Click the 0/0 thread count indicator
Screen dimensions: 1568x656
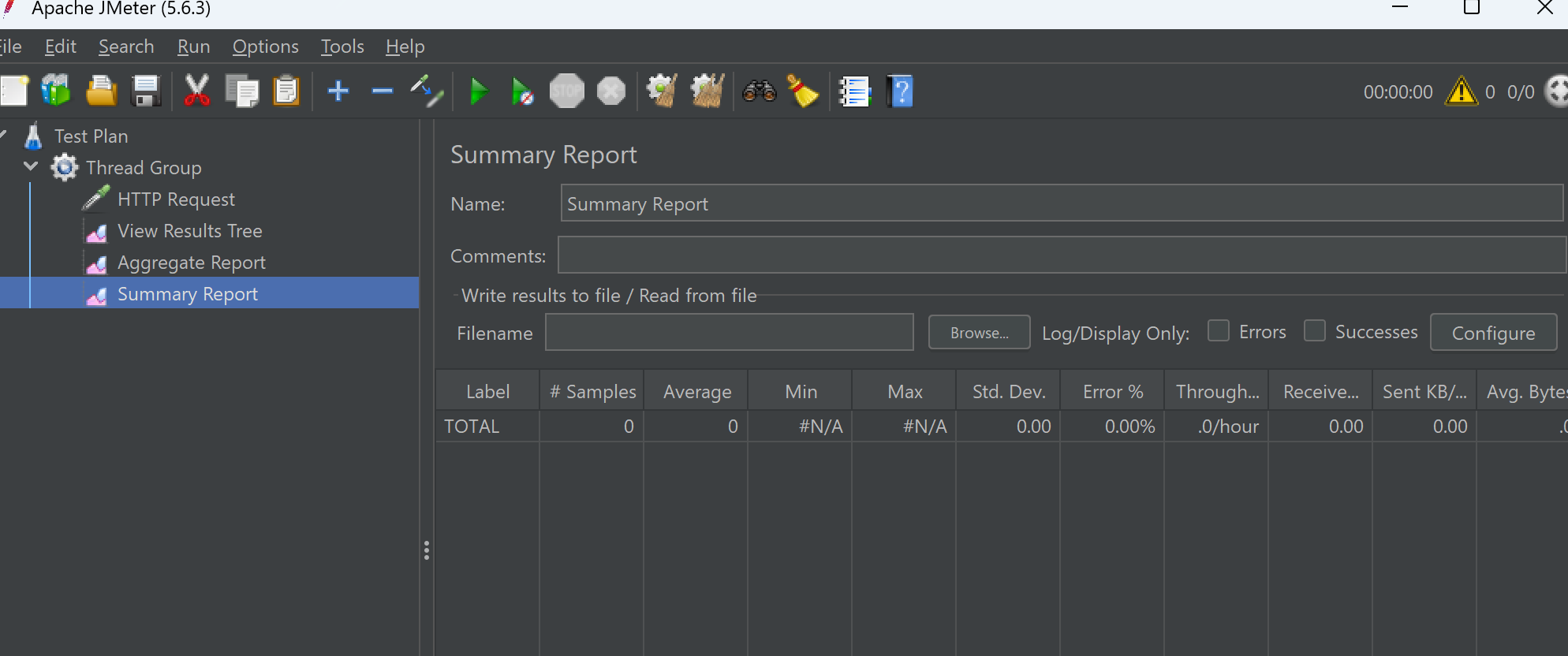(x=1521, y=92)
